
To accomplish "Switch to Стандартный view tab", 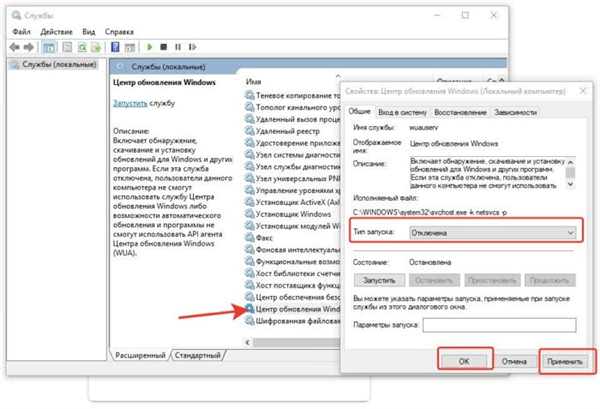I will coord(198,355).
